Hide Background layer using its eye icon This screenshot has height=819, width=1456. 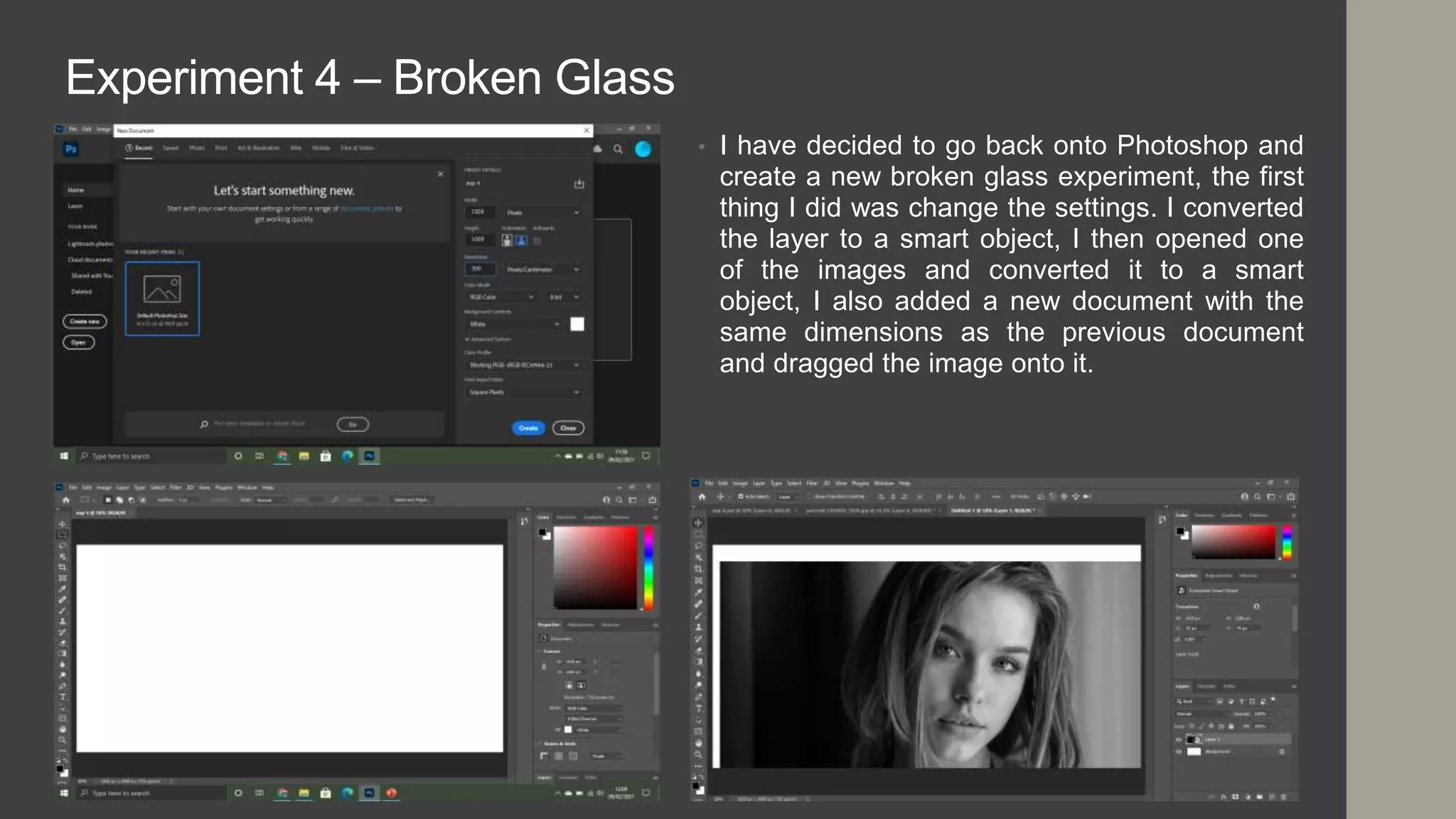point(1179,751)
